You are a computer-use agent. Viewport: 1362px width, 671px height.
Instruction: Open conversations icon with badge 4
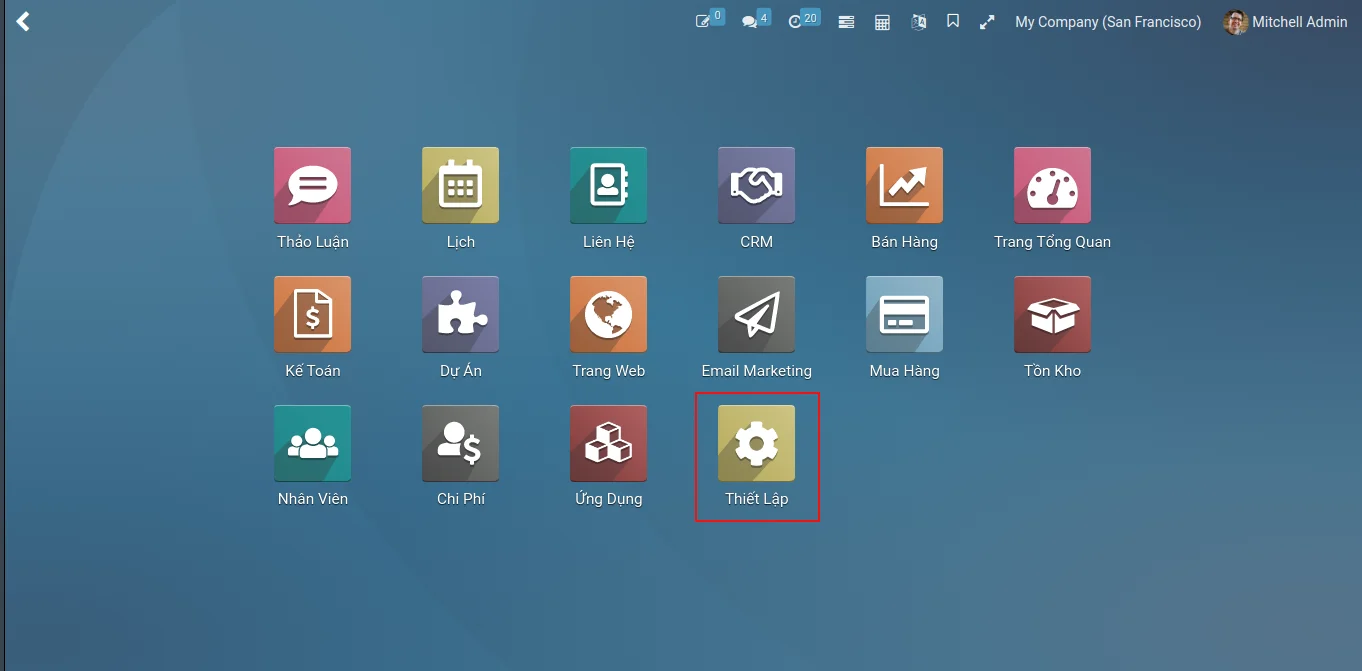pos(756,20)
